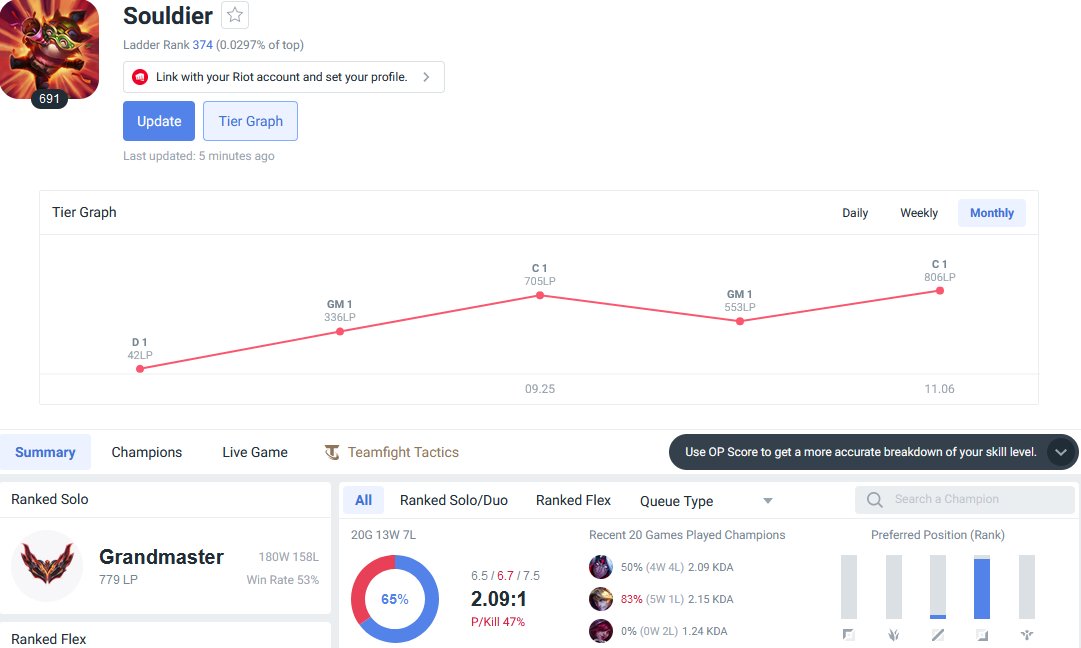Click the 11.06 date label
The height and width of the screenshot is (648, 1081).
(x=940, y=389)
